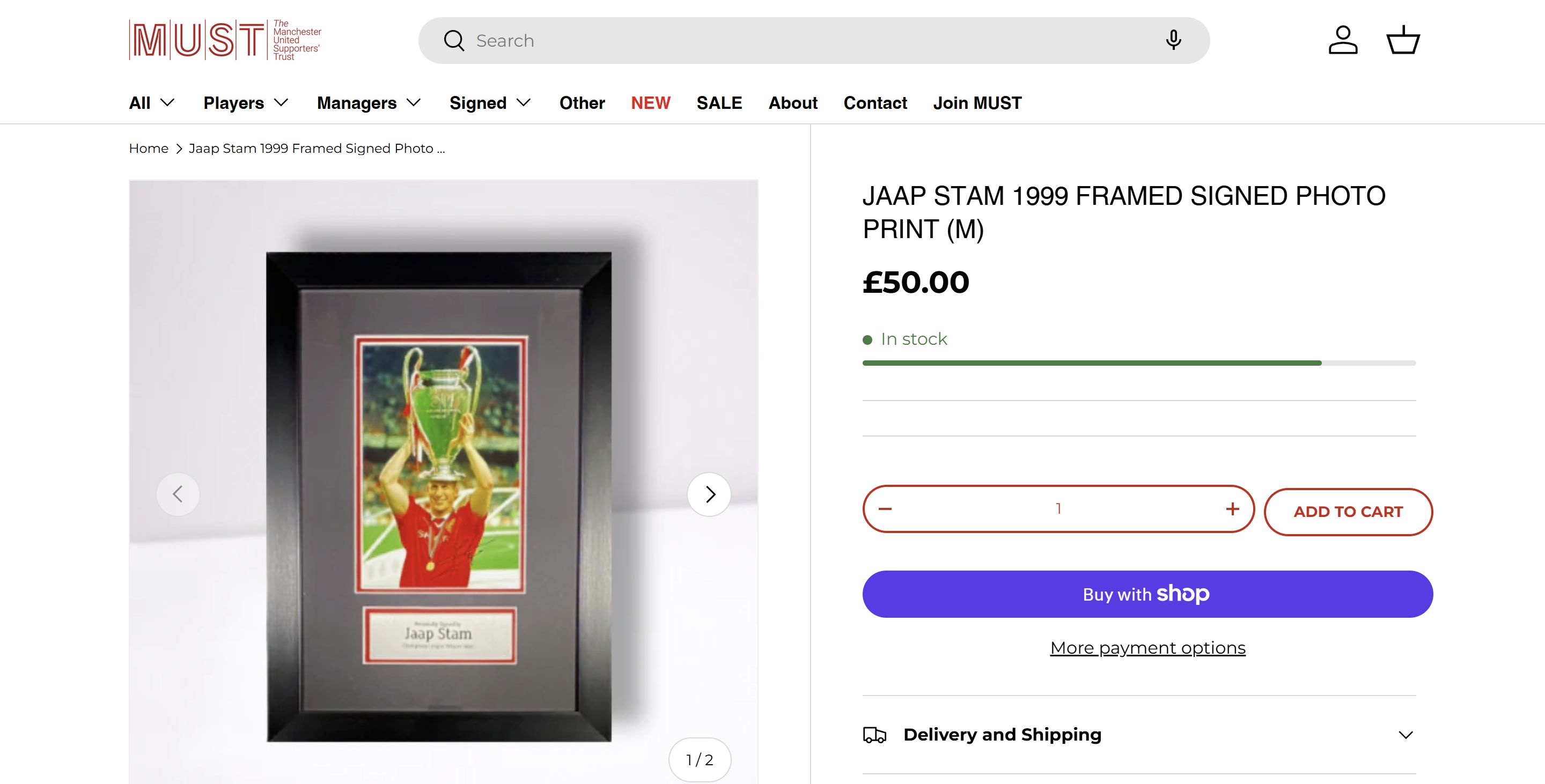This screenshot has width=1545, height=784.
Task: Expand Delivery and Shipping section
Action: pyautogui.click(x=1139, y=735)
